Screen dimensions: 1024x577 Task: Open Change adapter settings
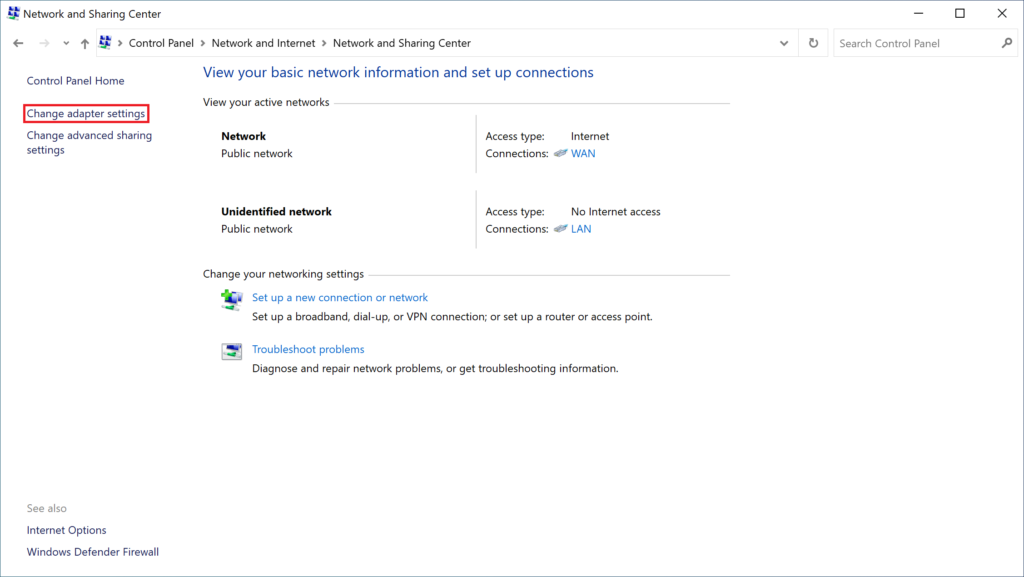pyautogui.click(x=86, y=113)
